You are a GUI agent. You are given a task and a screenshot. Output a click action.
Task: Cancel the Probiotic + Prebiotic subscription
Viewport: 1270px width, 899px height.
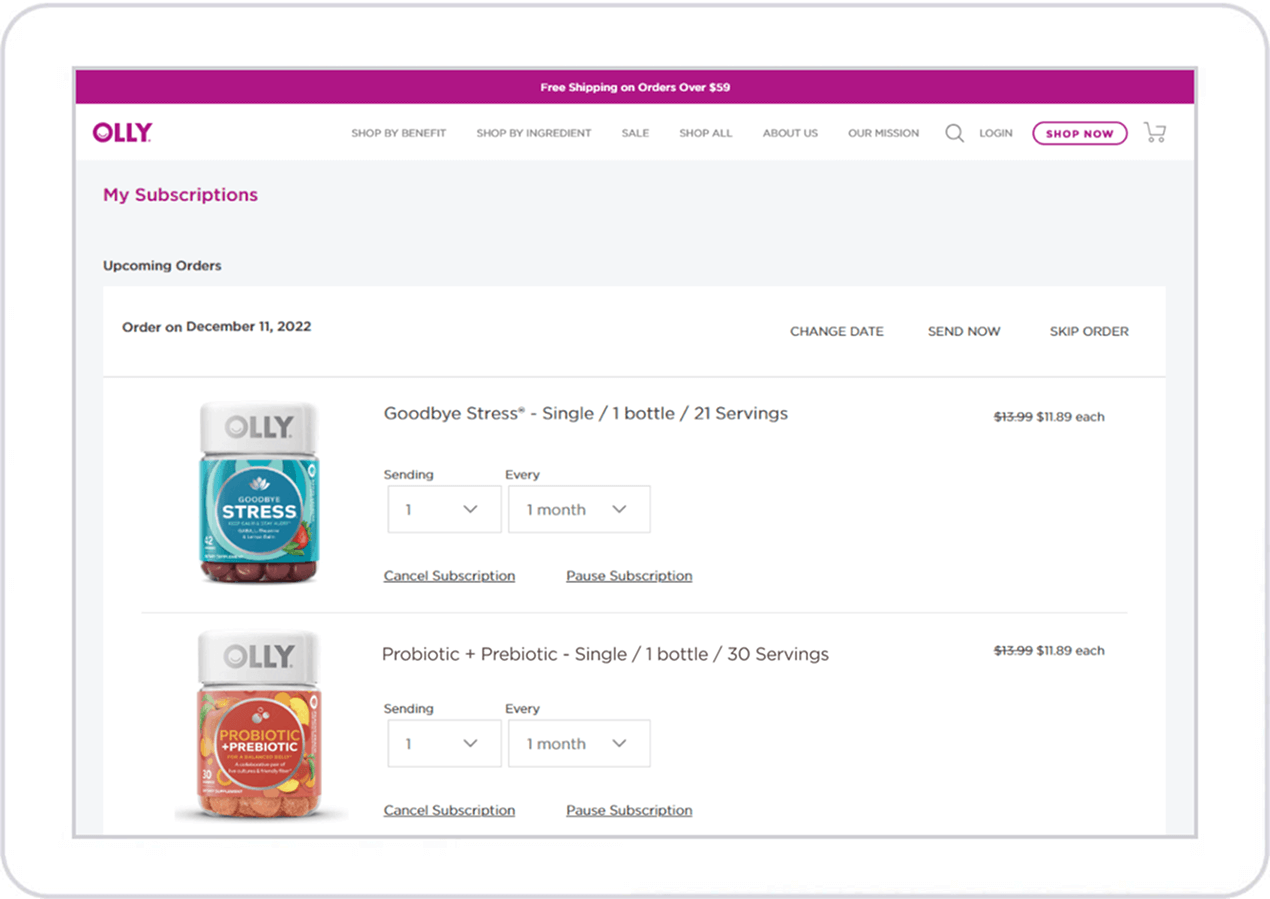(x=449, y=810)
